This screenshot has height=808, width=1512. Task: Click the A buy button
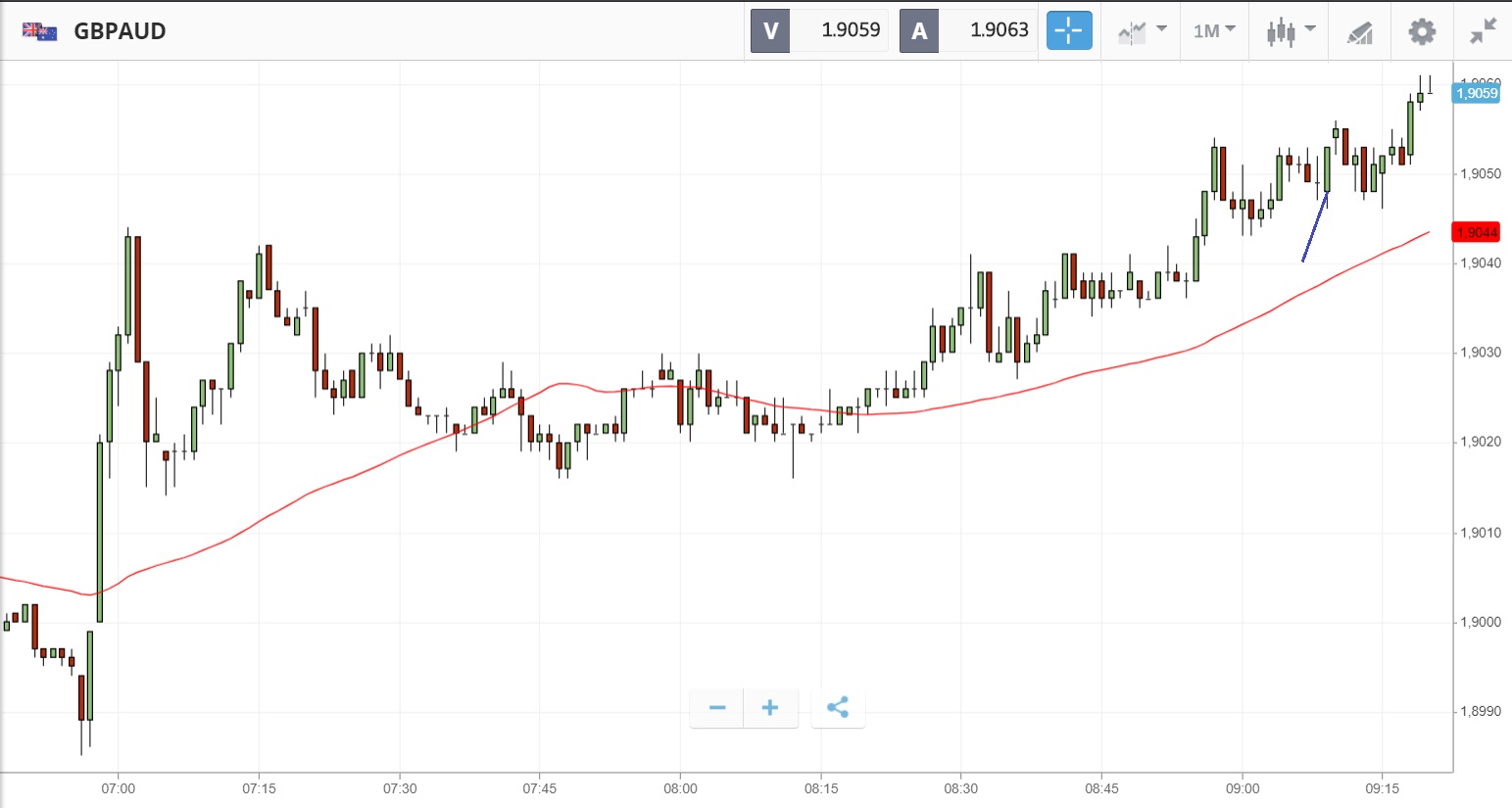[919, 30]
